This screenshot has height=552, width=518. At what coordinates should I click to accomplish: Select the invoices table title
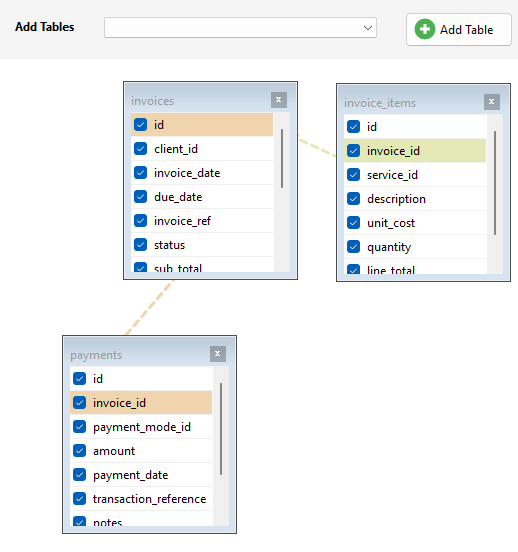coord(152,101)
